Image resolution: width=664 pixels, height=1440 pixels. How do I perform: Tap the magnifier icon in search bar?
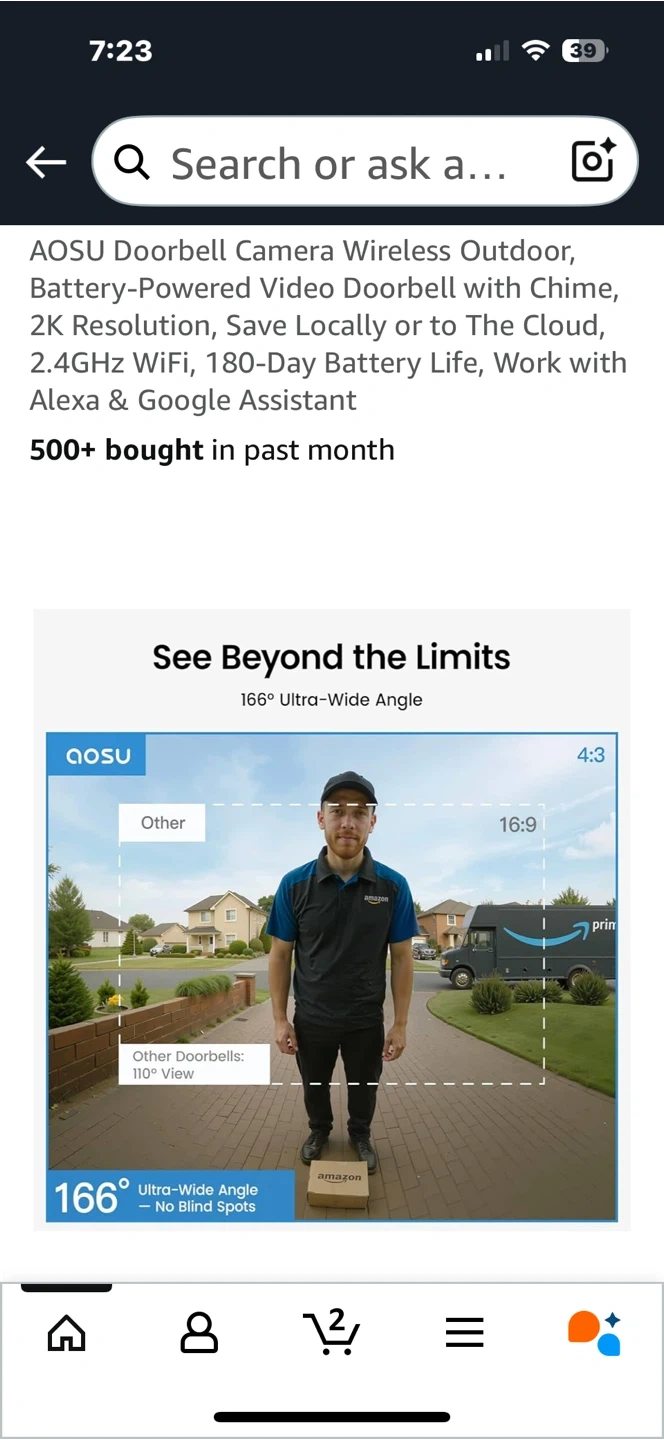[132, 162]
